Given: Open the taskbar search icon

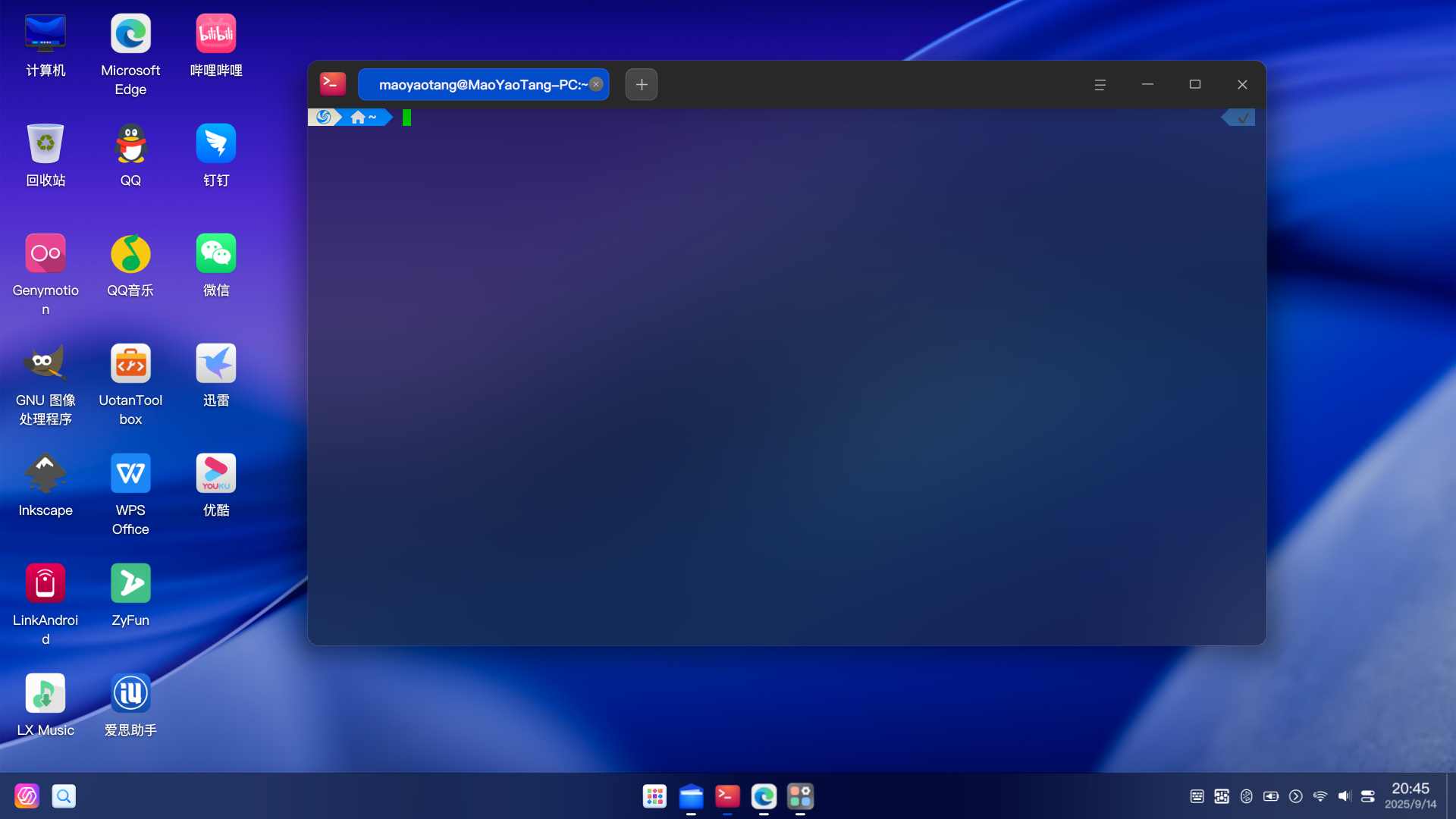Looking at the screenshot, I should (x=64, y=796).
